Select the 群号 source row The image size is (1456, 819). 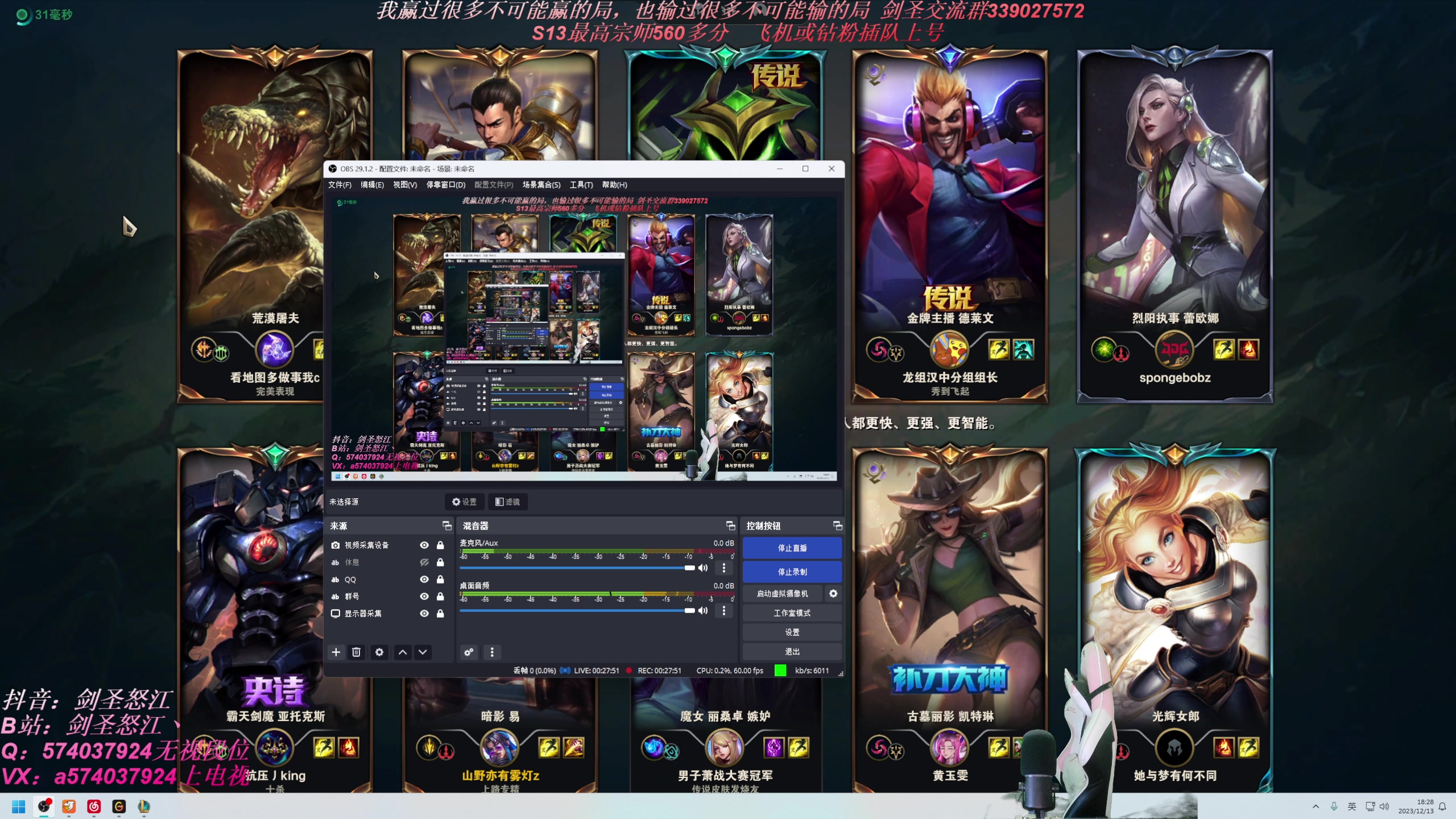389,596
